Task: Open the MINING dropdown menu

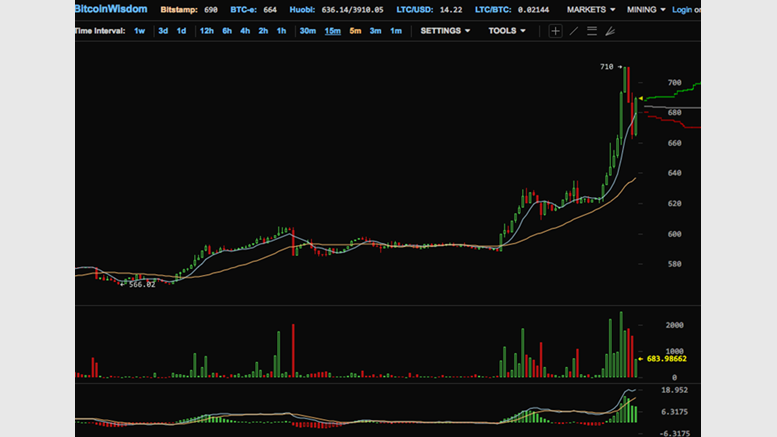Action: click(x=646, y=10)
